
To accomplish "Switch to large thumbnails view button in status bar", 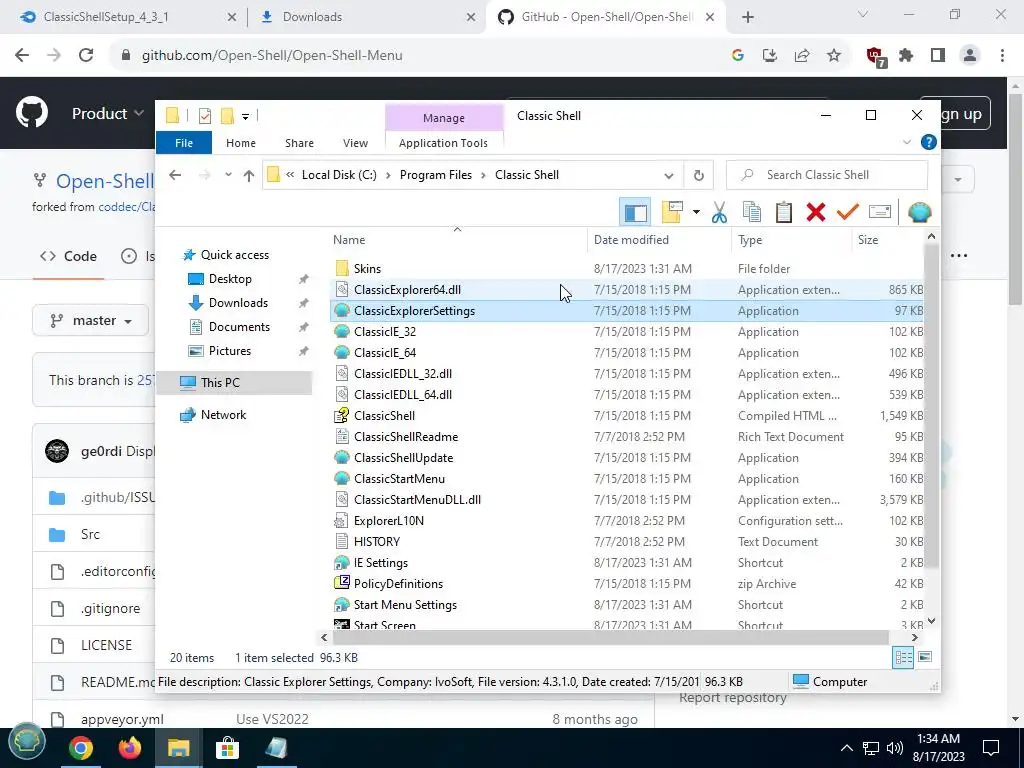I will coord(925,658).
